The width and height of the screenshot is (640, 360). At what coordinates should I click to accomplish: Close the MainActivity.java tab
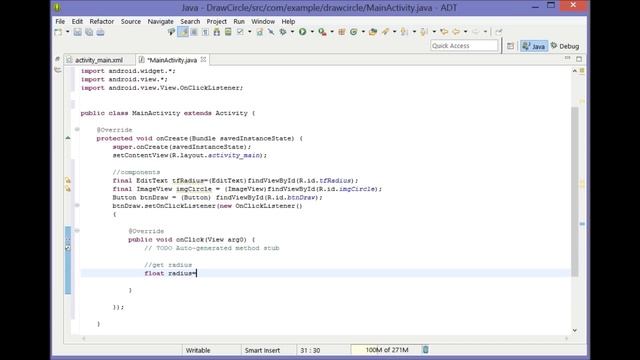click(x=203, y=60)
